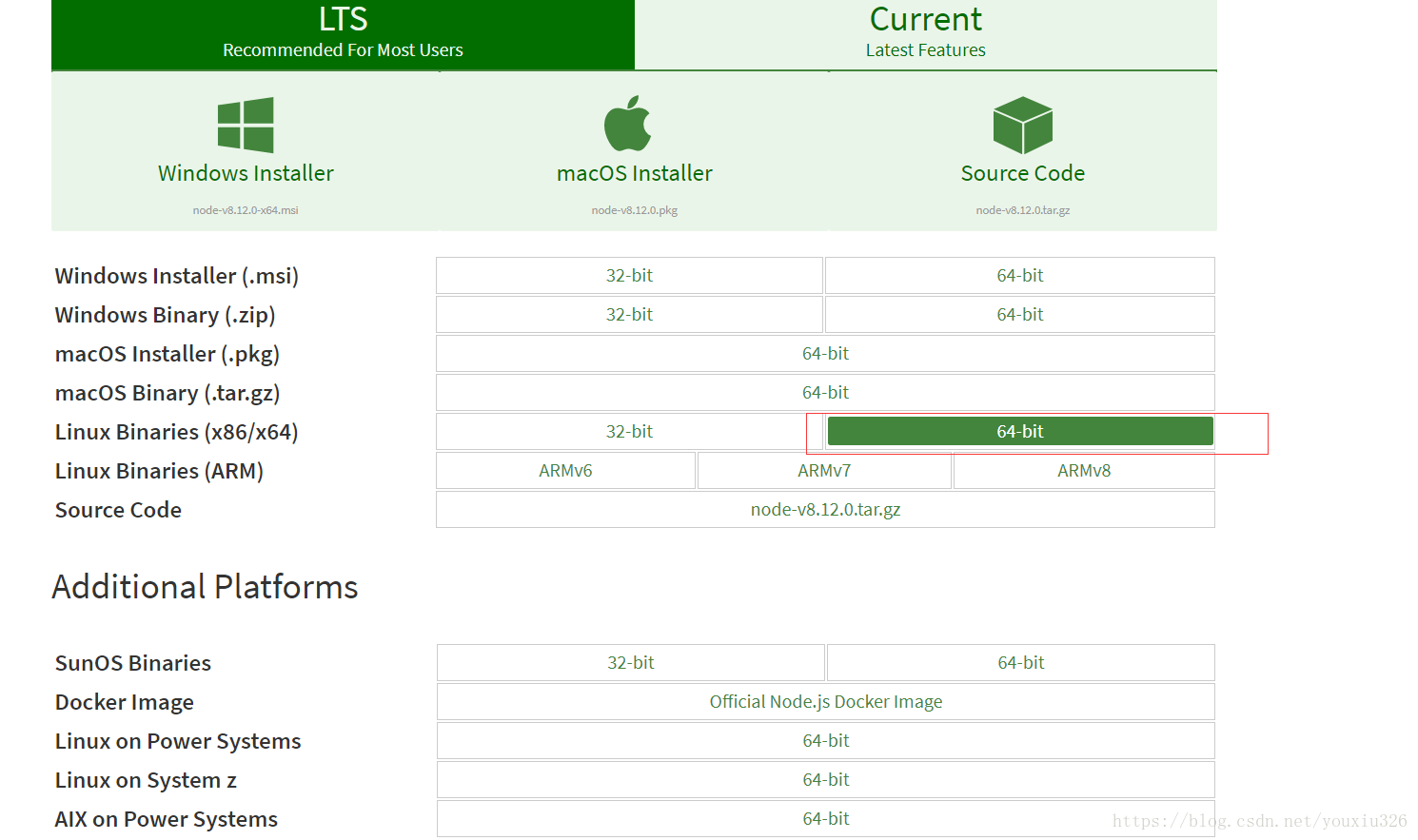Open the Source Code heading link
The height and width of the screenshot is (840, 1418).
[1023, 173]
